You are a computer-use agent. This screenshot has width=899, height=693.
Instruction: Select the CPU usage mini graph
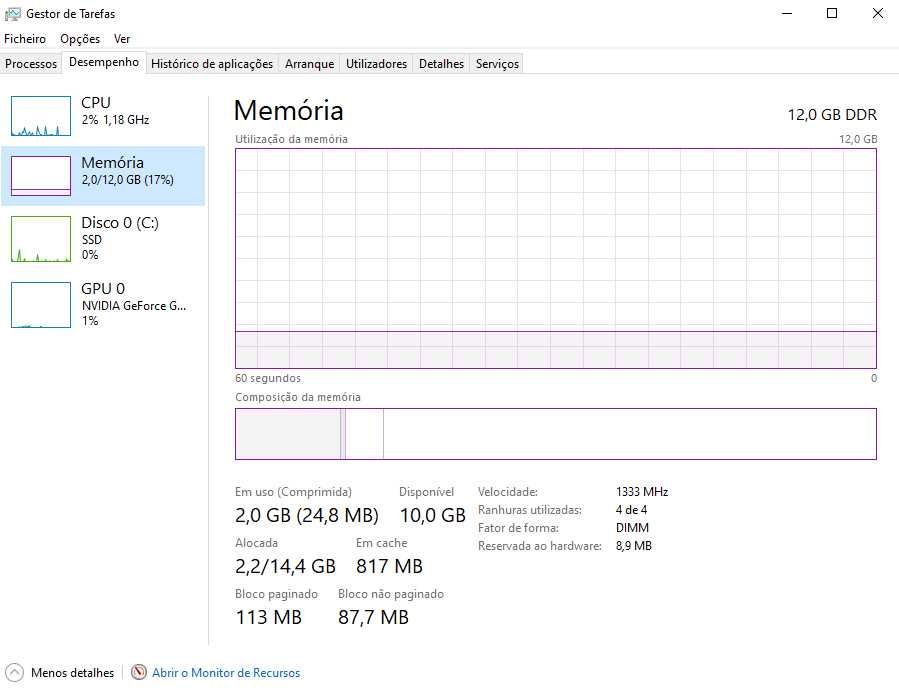(41, 116)
